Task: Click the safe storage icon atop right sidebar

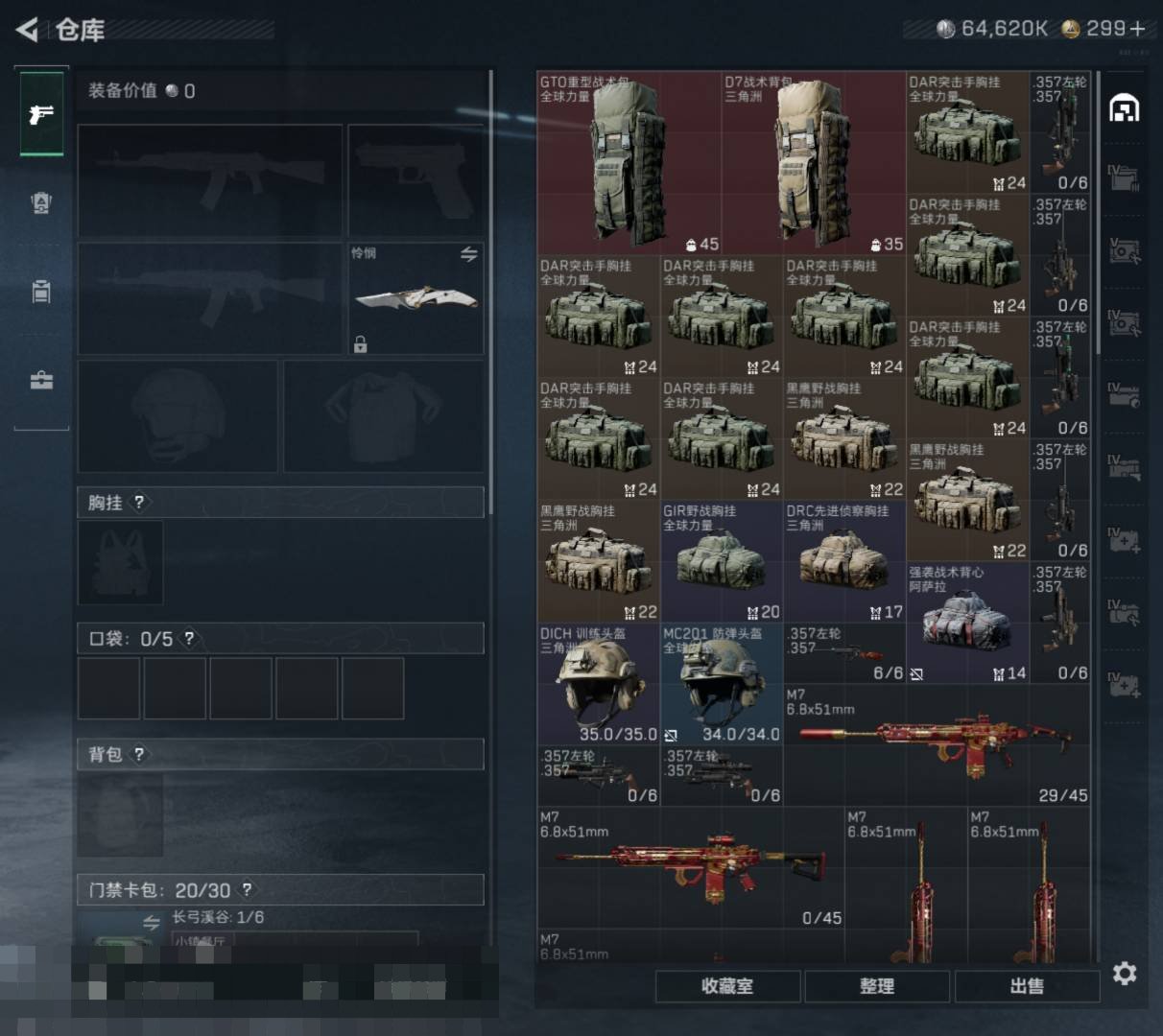Action: [x=1123, y=108]
